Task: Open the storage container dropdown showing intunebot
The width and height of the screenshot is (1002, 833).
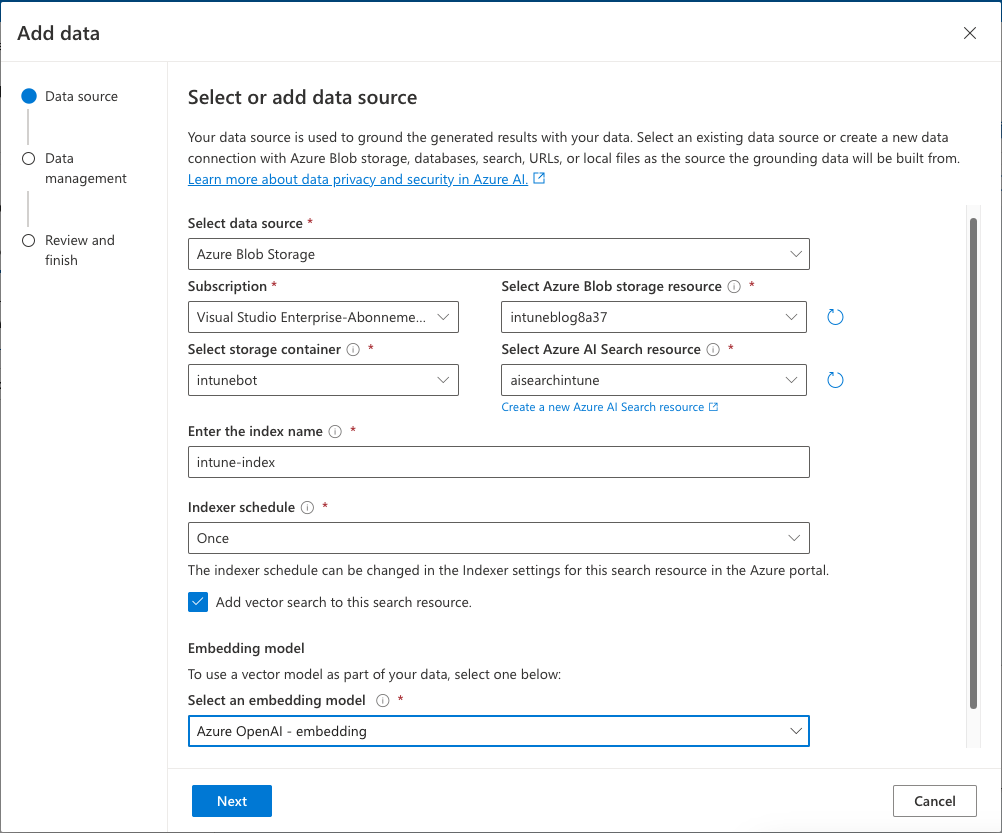Action: (x=323, y=380)
